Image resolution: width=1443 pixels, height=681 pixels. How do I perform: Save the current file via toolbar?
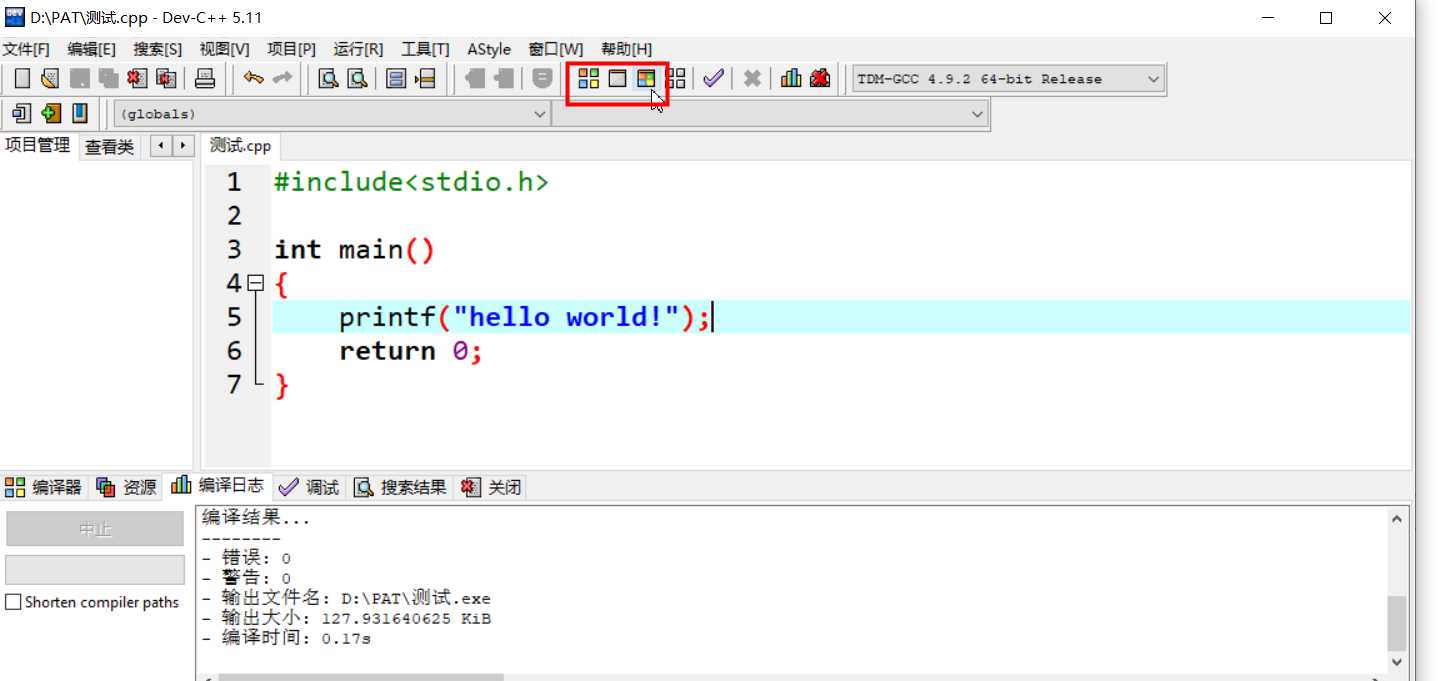[80, 78]
